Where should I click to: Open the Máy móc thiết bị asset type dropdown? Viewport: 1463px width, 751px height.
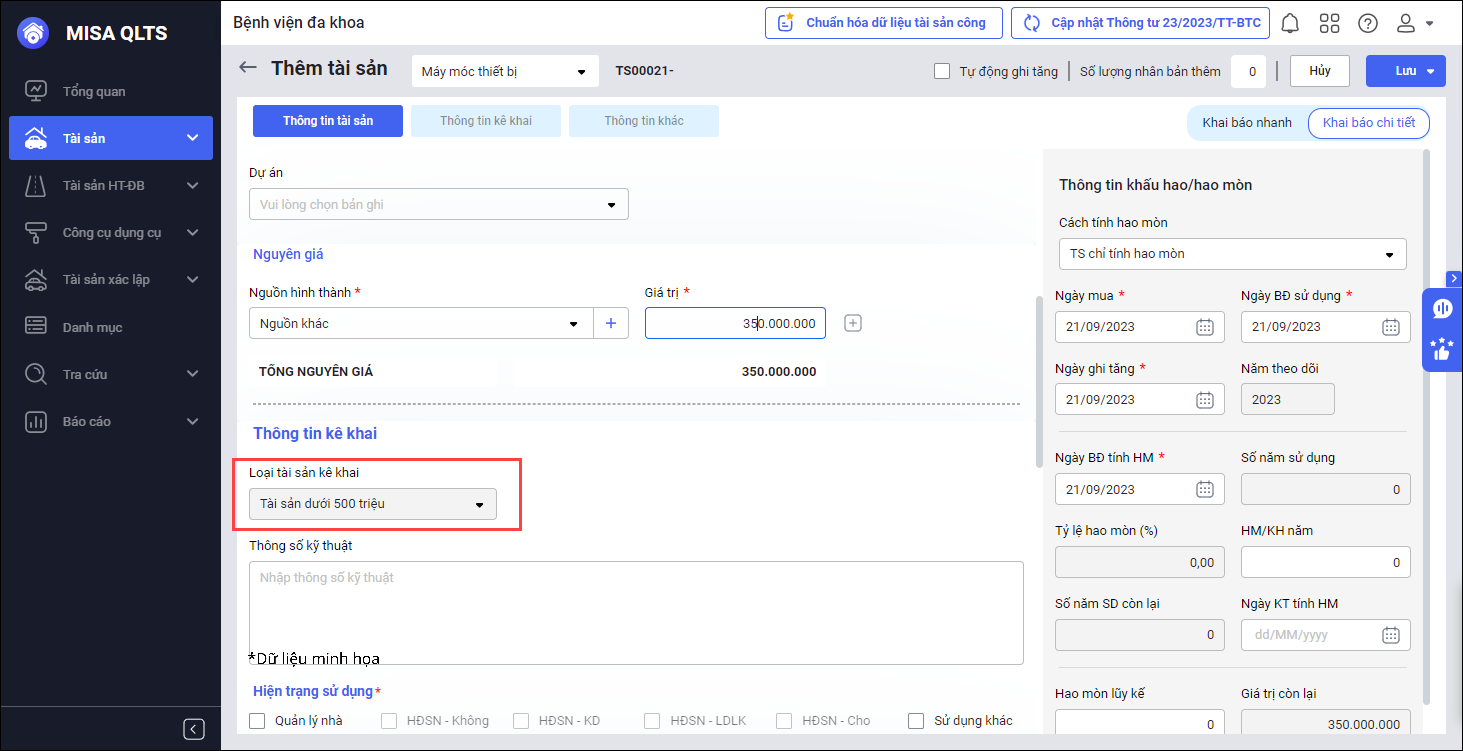(x=505, y=71)
